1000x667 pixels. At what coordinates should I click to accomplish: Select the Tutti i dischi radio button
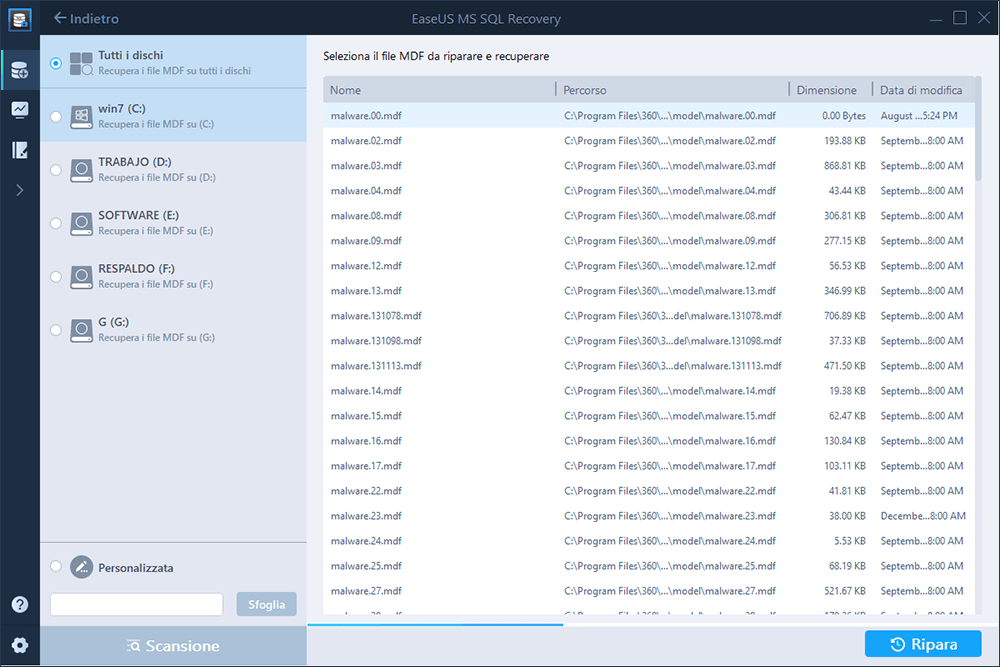click(56, 63)
